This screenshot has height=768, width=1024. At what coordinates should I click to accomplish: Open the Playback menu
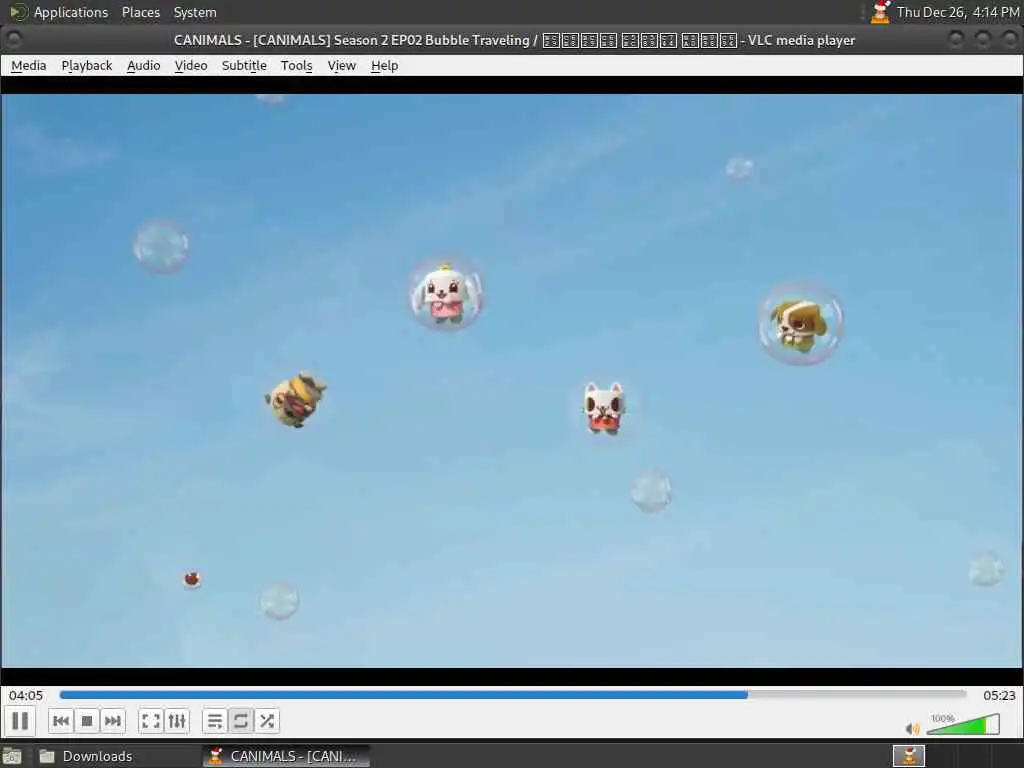click(x=87, y=65)
